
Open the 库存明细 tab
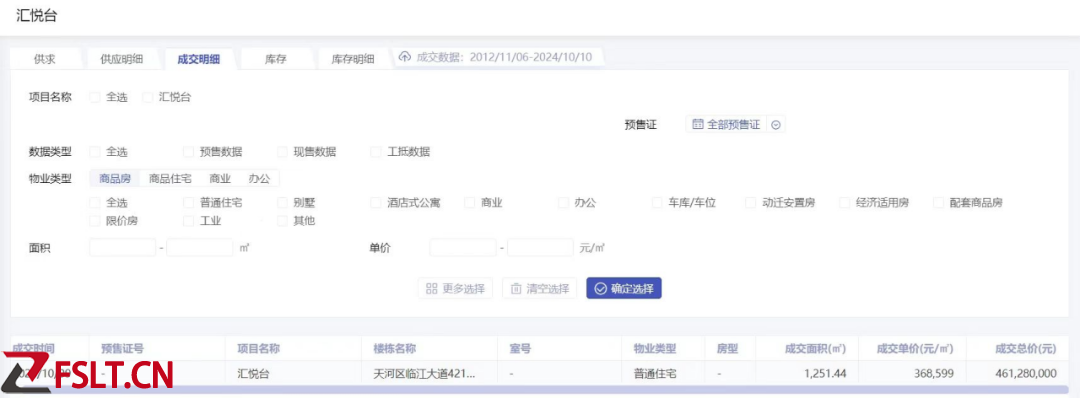(x=353, y=59)
